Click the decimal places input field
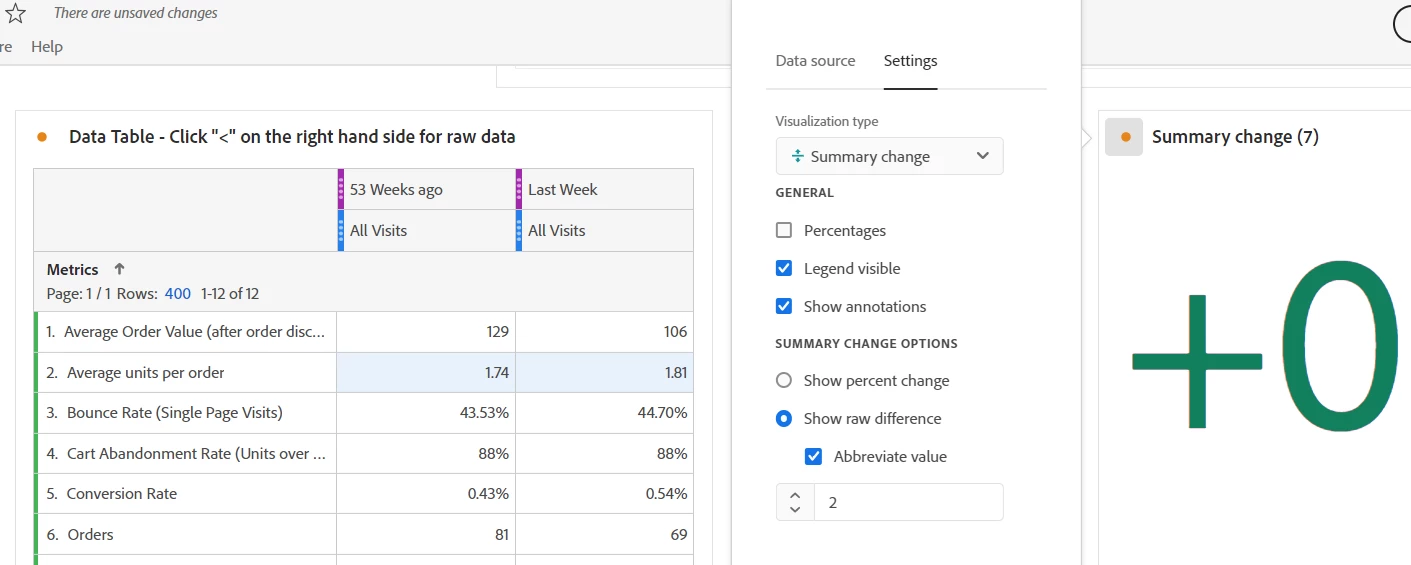The width and height of the screenshot is (1411, 565). 908,502
